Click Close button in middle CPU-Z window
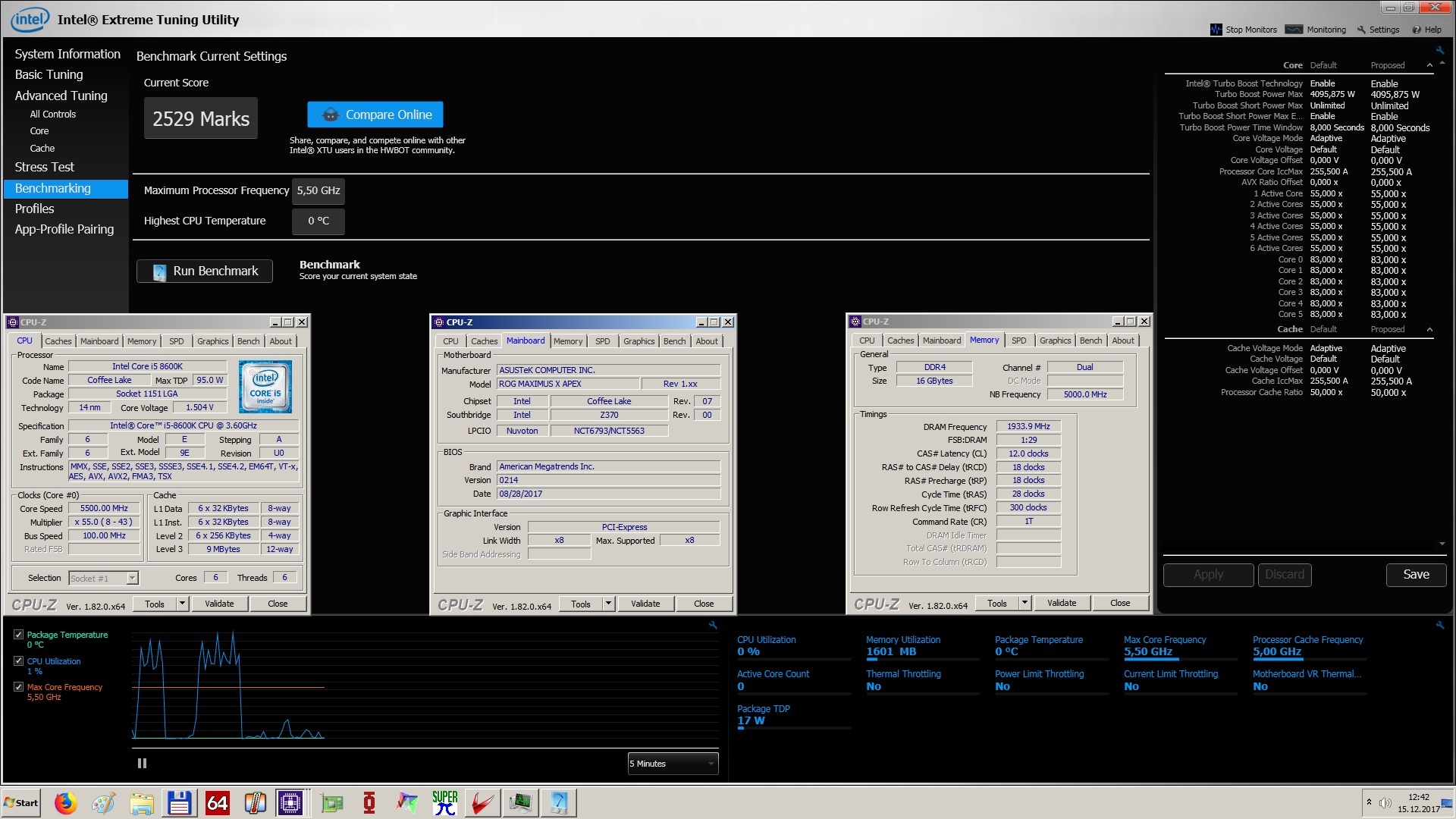Screen dimensions: 1456x819 click(x=704, y=604)
